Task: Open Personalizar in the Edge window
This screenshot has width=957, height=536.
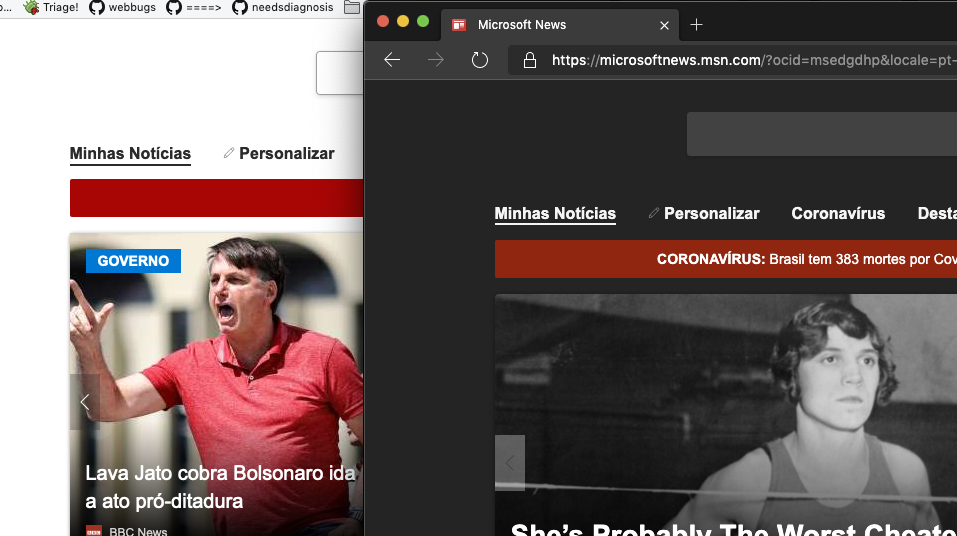Action: tap(711, 214)
